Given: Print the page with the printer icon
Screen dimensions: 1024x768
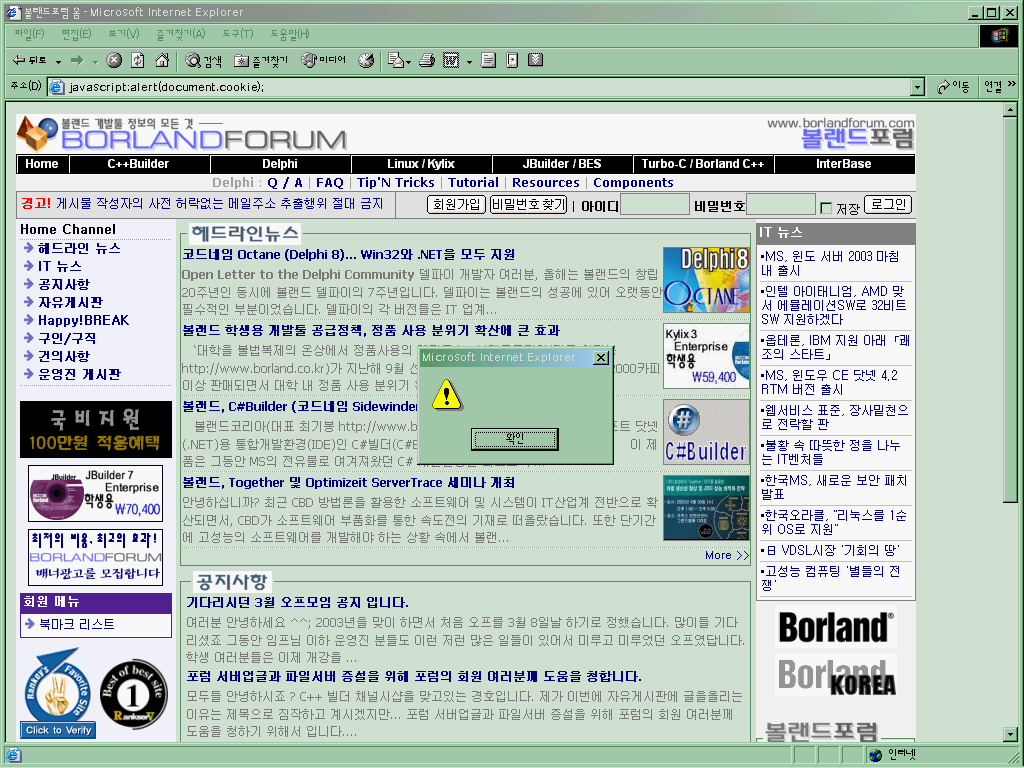Looking at the screenshot, I should tap(427, 60).
